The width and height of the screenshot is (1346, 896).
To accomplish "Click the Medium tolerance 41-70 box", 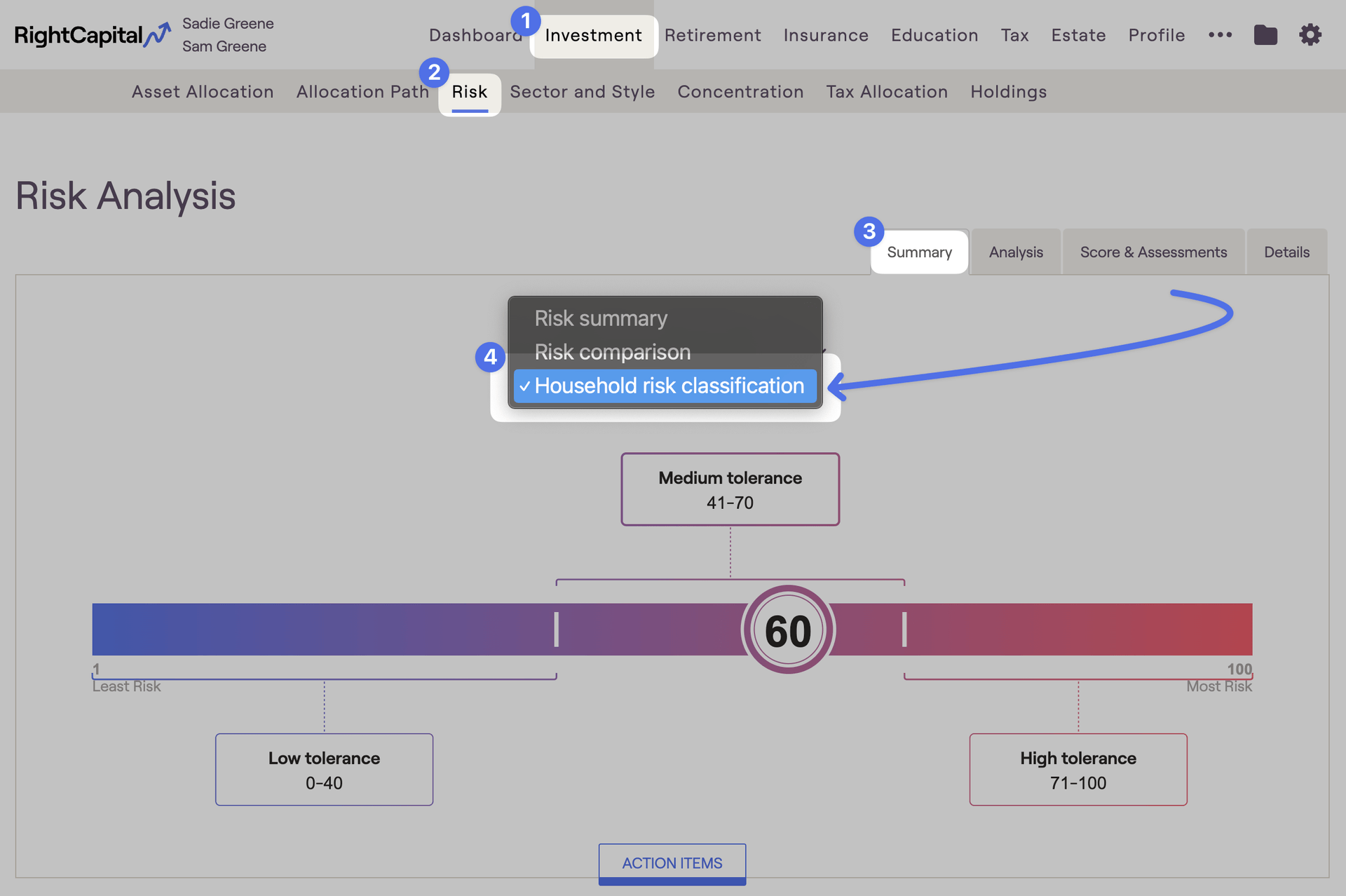I will [x=730, y=489].
